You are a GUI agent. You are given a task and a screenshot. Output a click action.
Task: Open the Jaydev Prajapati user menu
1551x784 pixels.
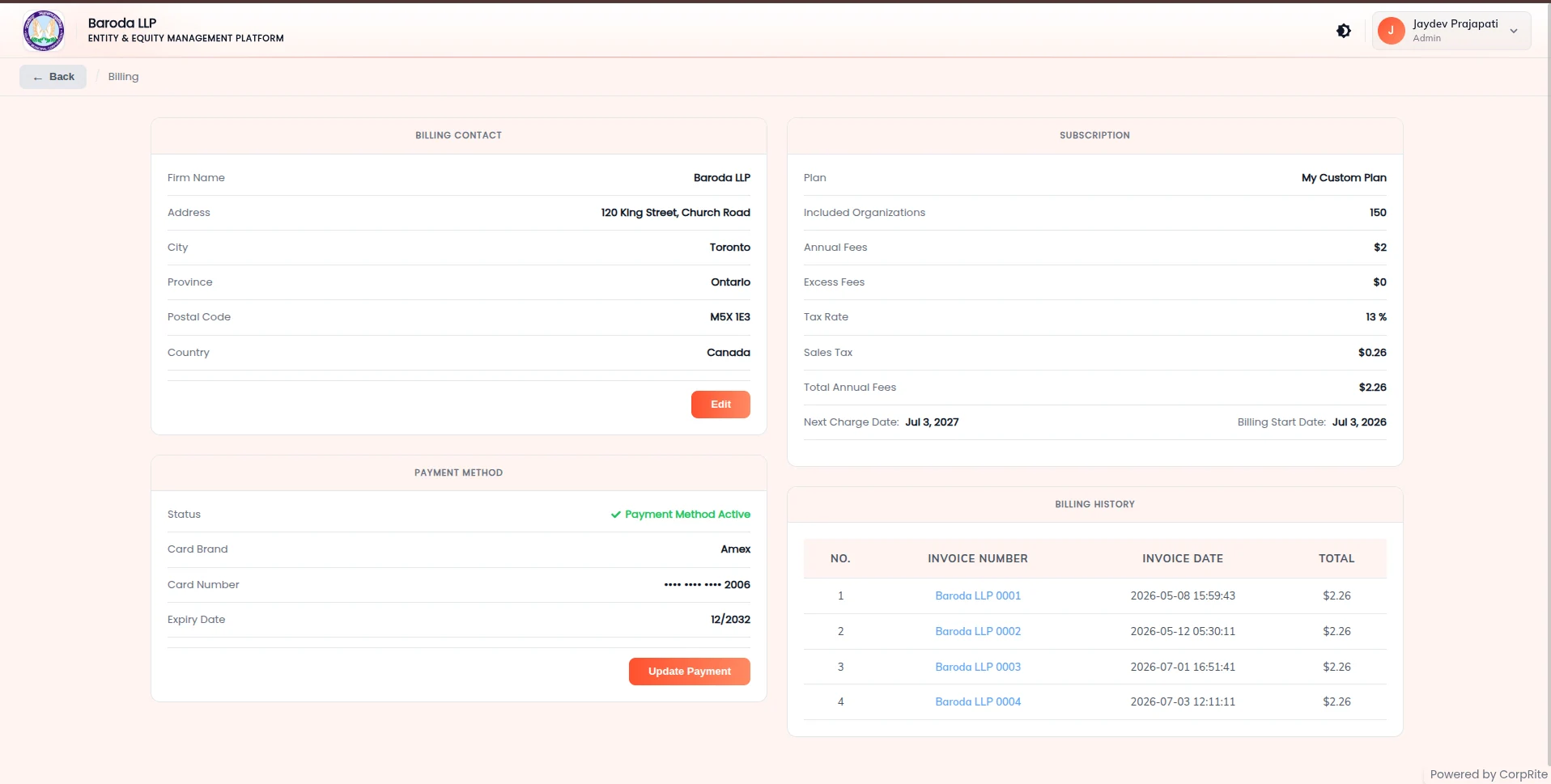pyautogui.click(x=1451, y=31)
